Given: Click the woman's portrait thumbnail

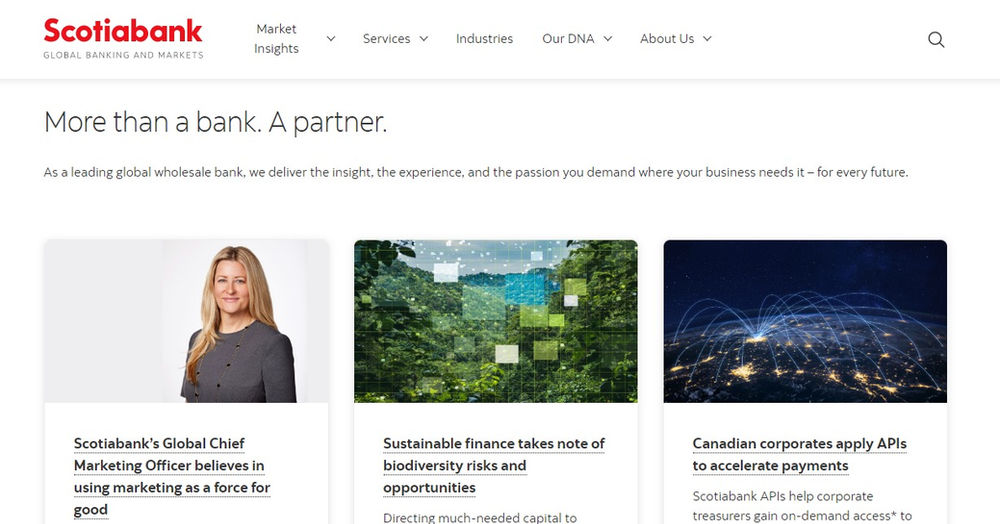Looking at the screenshot, I should tap(187, 321).
